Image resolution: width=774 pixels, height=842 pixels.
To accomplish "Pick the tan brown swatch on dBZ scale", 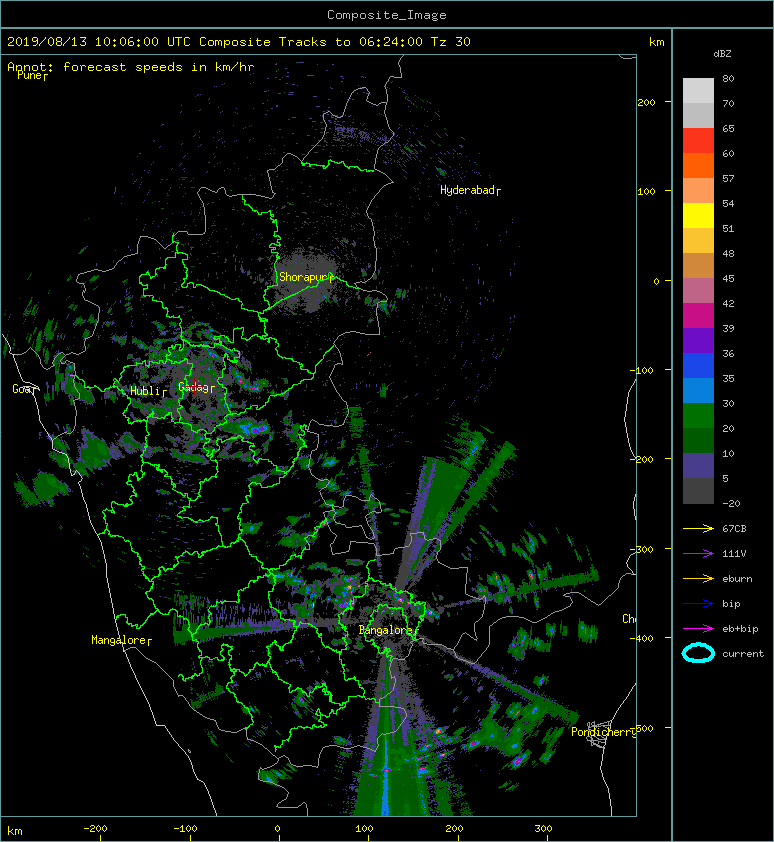I will 698,265.
